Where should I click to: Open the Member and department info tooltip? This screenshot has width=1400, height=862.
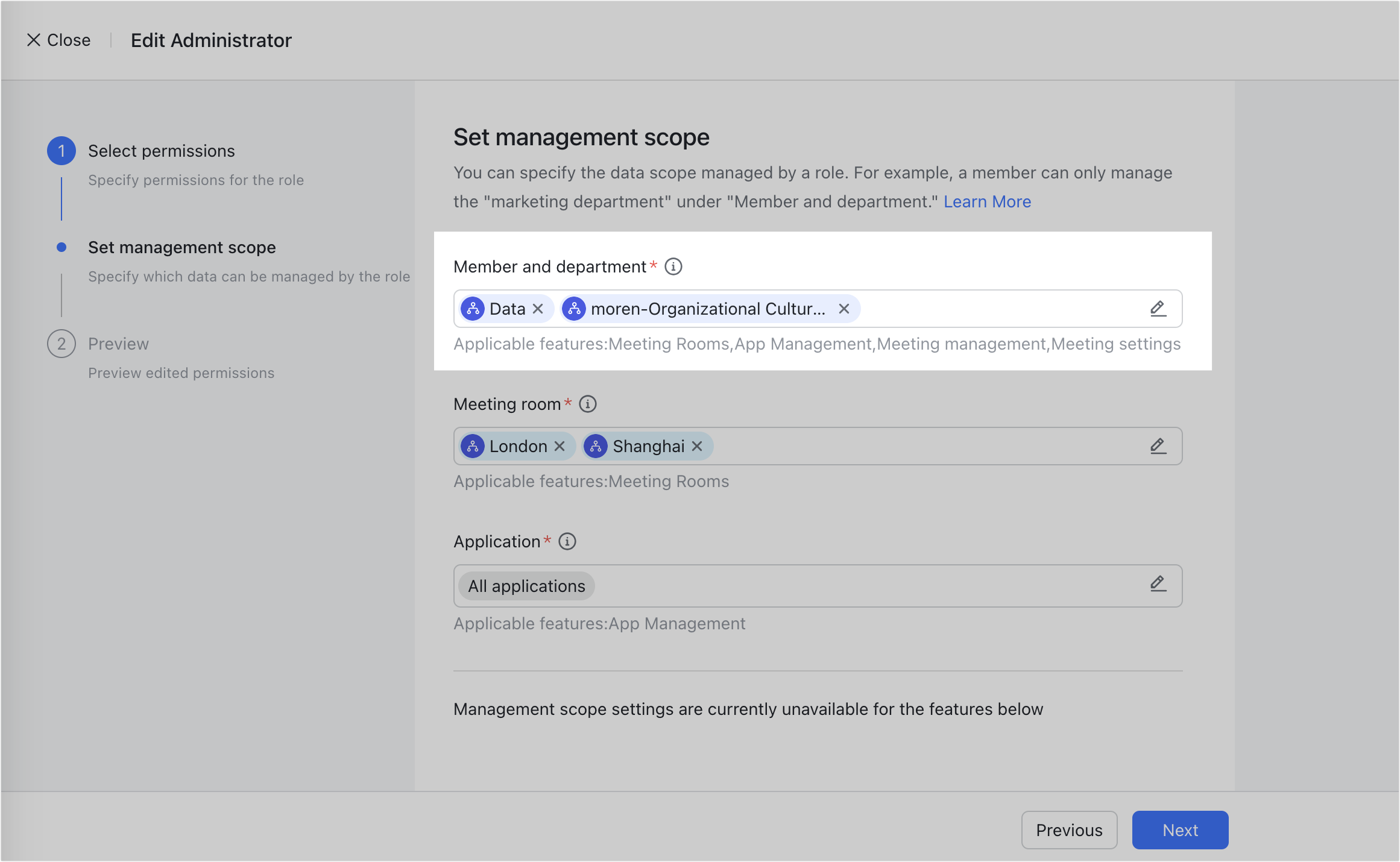[x=673, y=266]
